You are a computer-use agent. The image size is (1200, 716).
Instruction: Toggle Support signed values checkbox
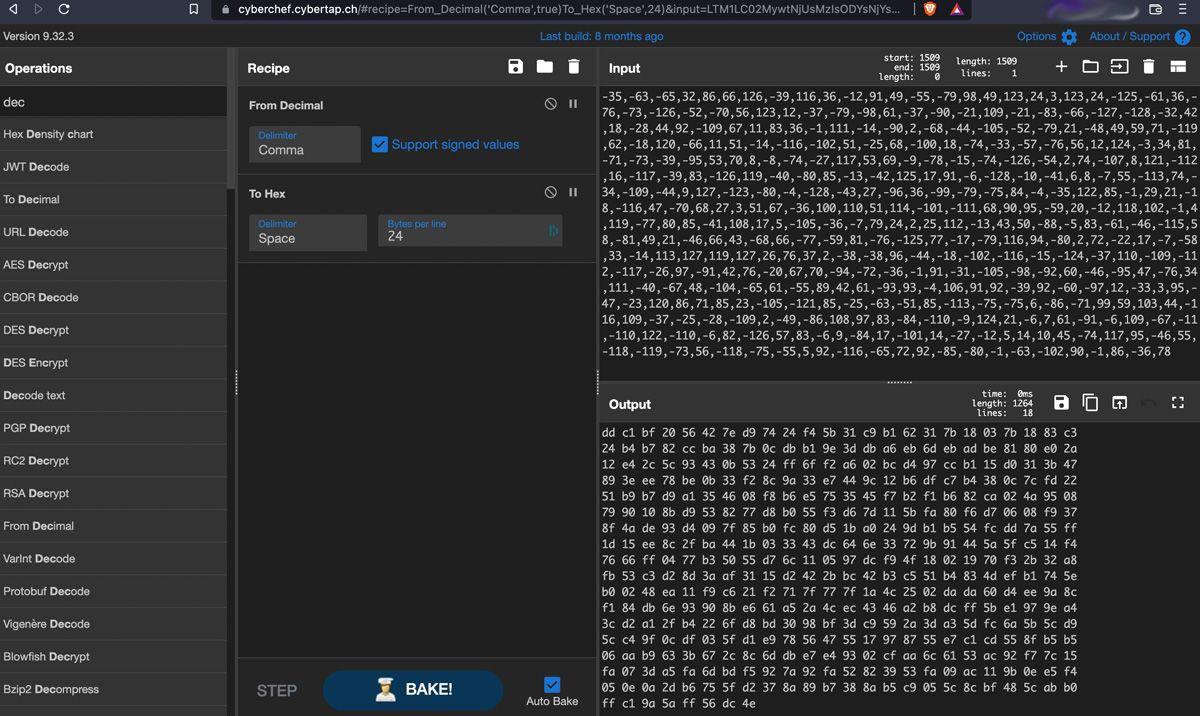tap(380, 144)
